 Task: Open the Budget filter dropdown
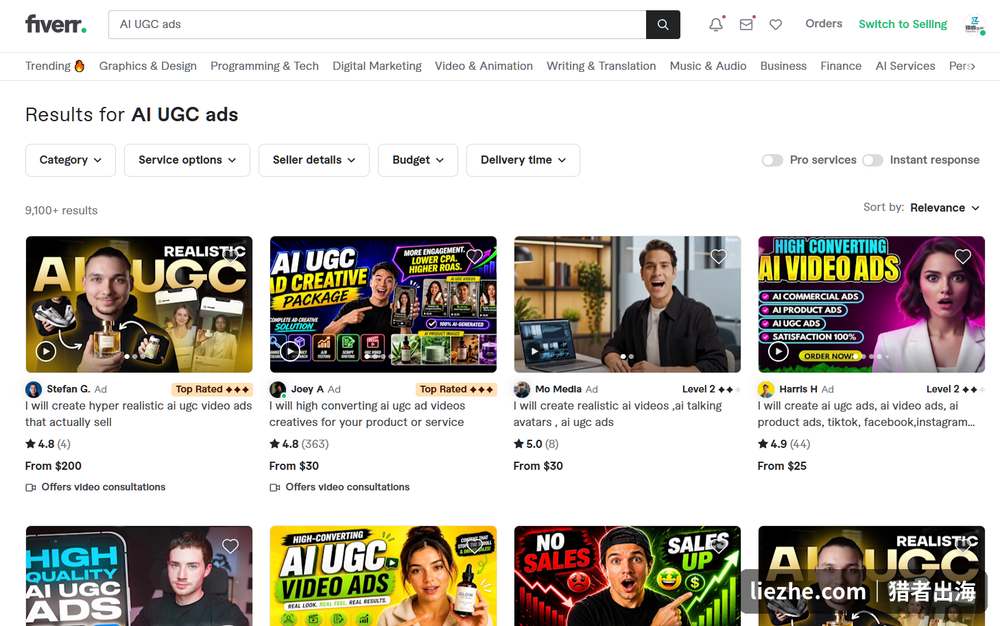point(418,160)
